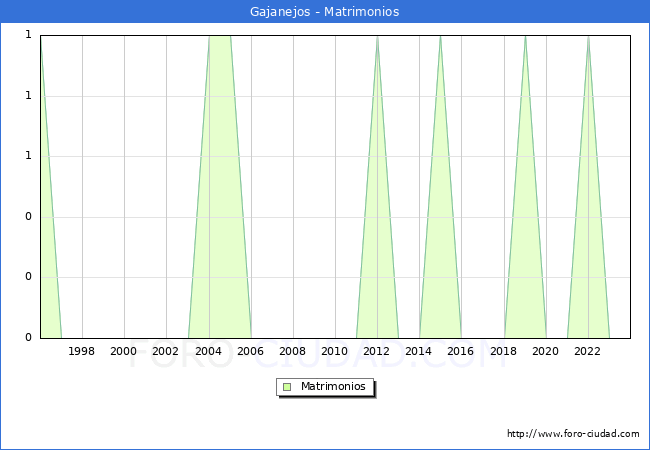Click the 2022 x-axis label

pos(587,351)
